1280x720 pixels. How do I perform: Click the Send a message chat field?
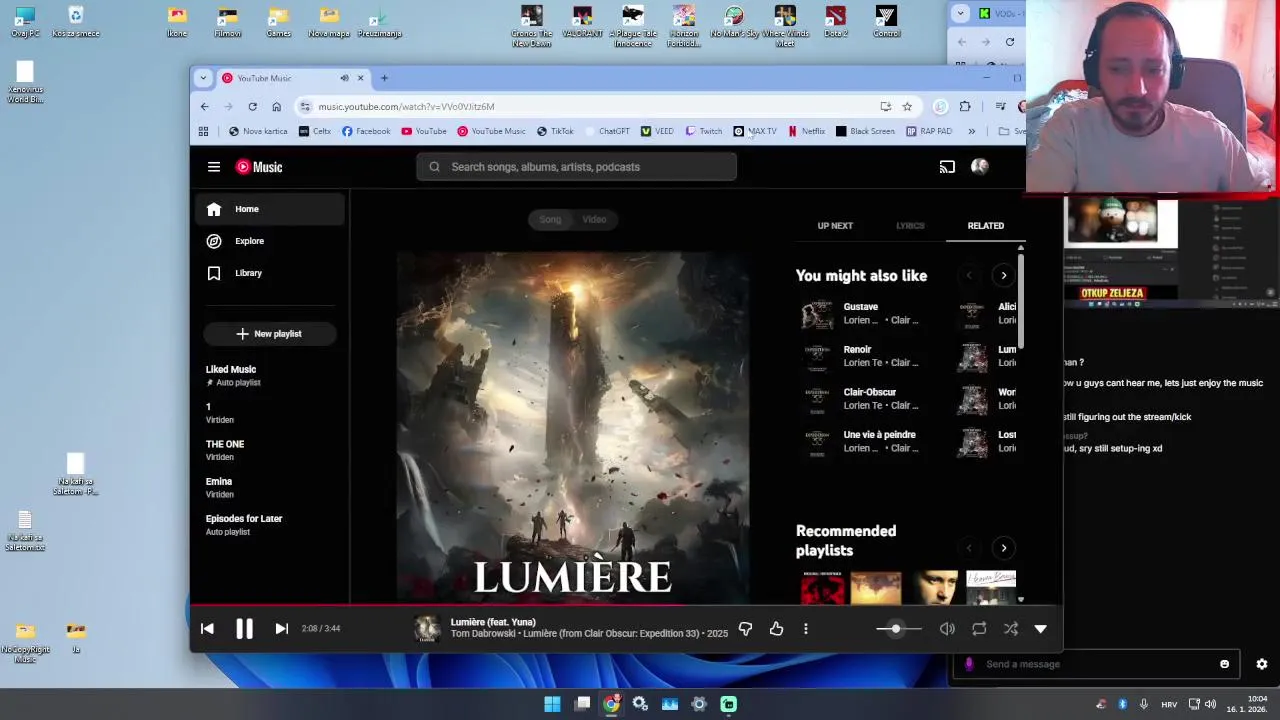pyautogui.click(x=1096, y=664)
